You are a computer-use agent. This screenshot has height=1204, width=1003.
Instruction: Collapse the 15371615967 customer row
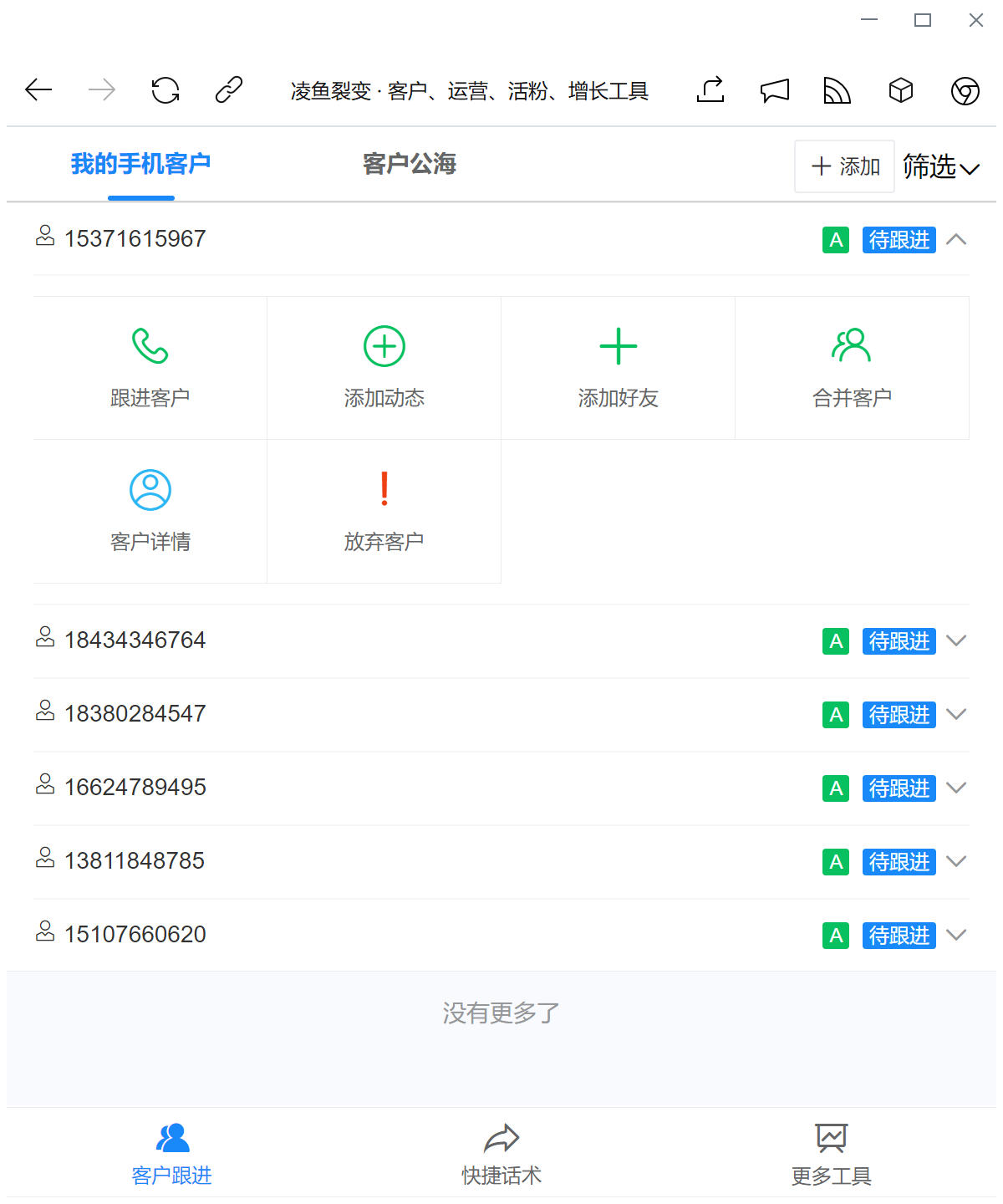tap(956, 240)
